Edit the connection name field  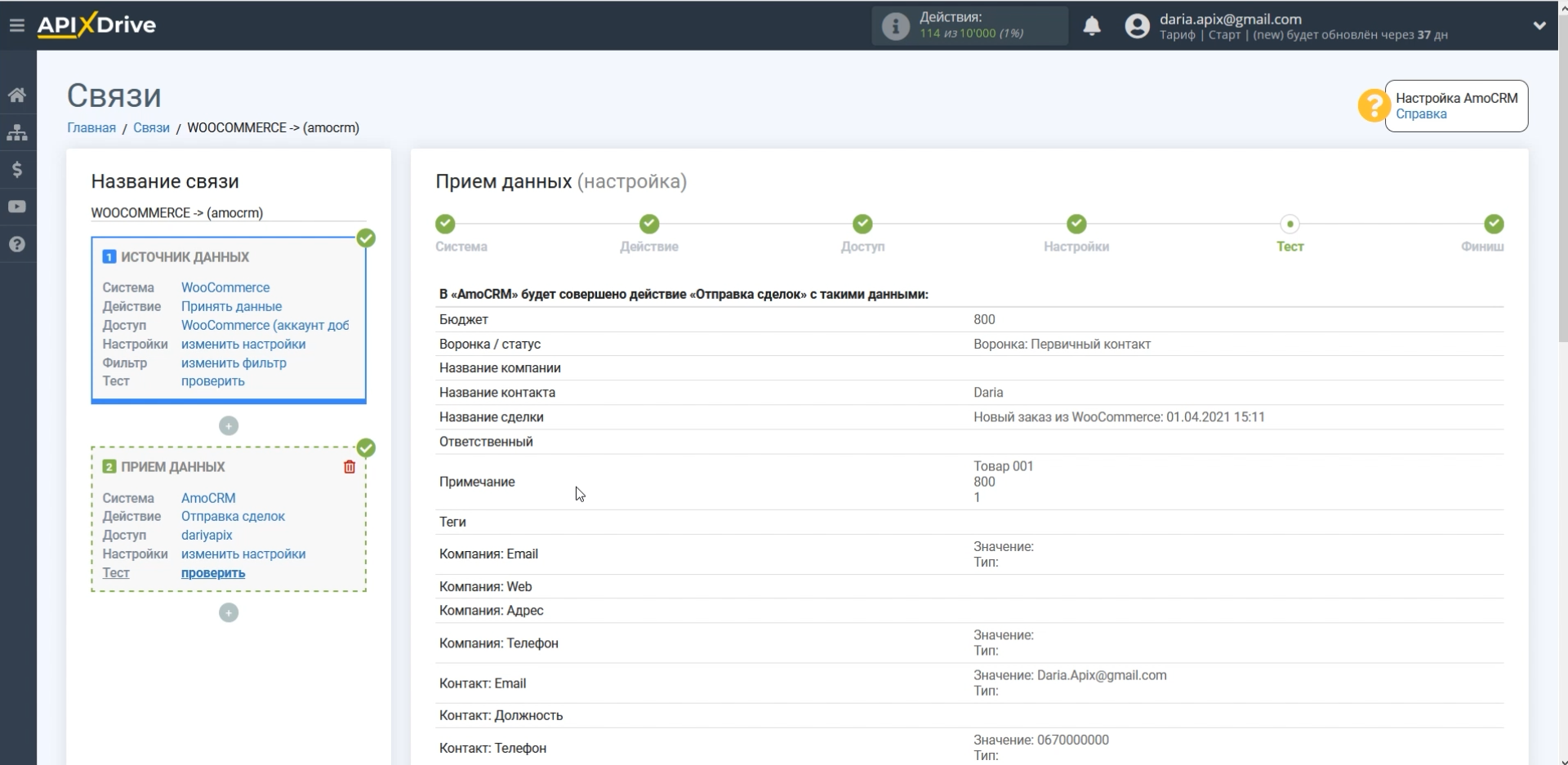pos(229,213)
